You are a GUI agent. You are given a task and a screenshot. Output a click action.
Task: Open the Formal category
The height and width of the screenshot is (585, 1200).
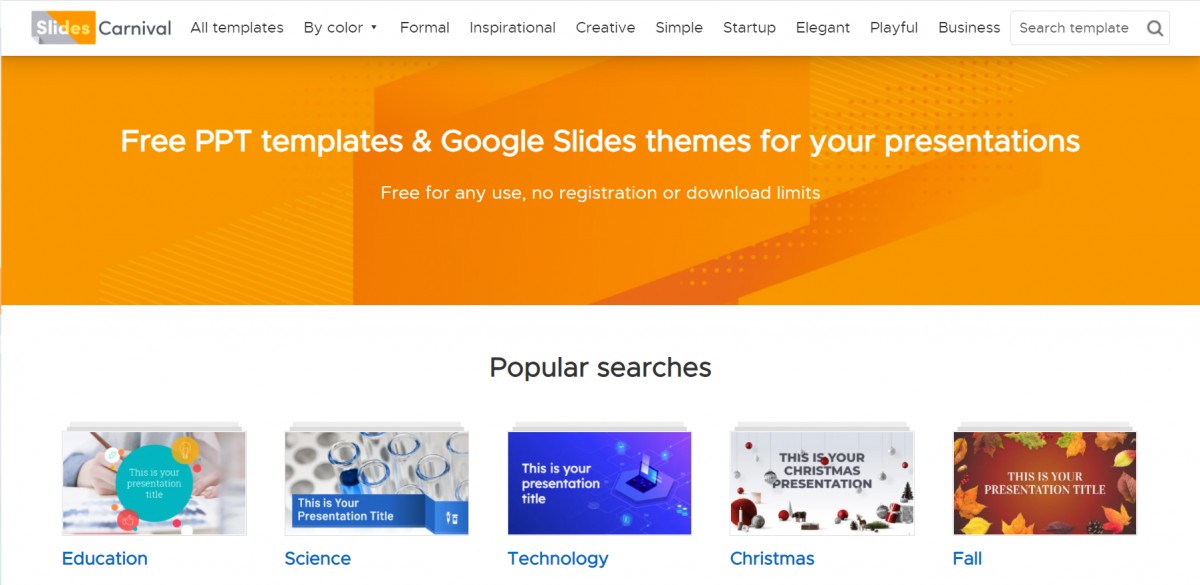[x=425, y=27]
